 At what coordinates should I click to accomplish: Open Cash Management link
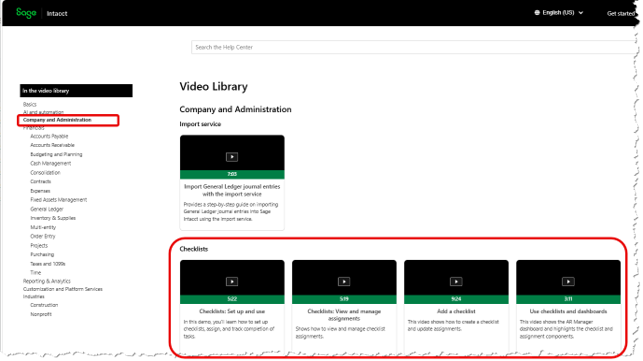coord(50,163)
